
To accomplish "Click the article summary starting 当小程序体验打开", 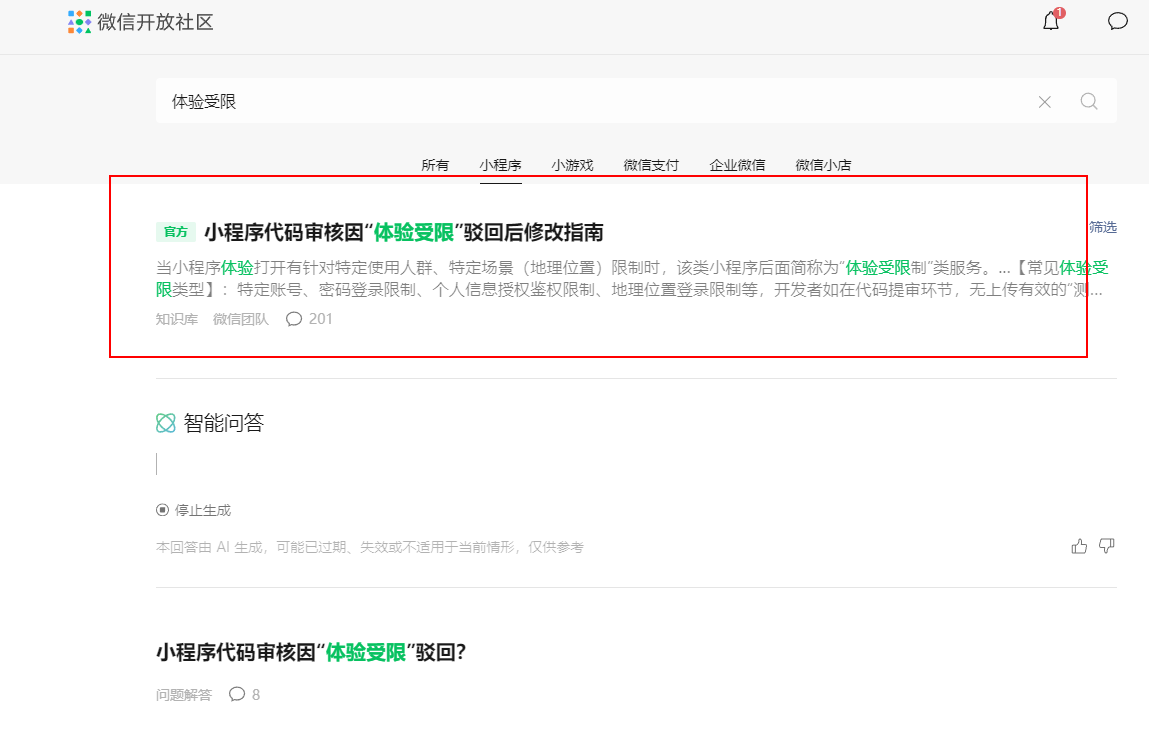I will (632, 278).
